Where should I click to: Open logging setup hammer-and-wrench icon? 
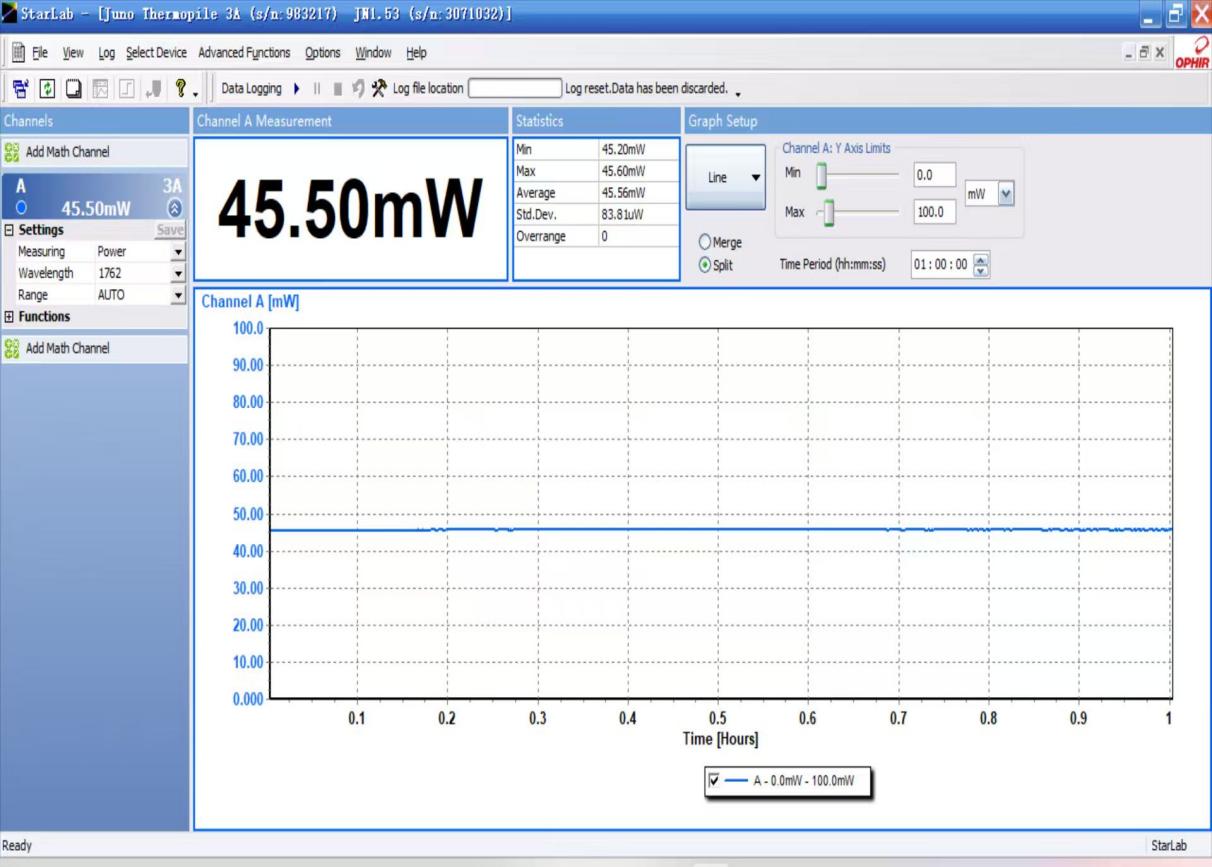point(379,88)
